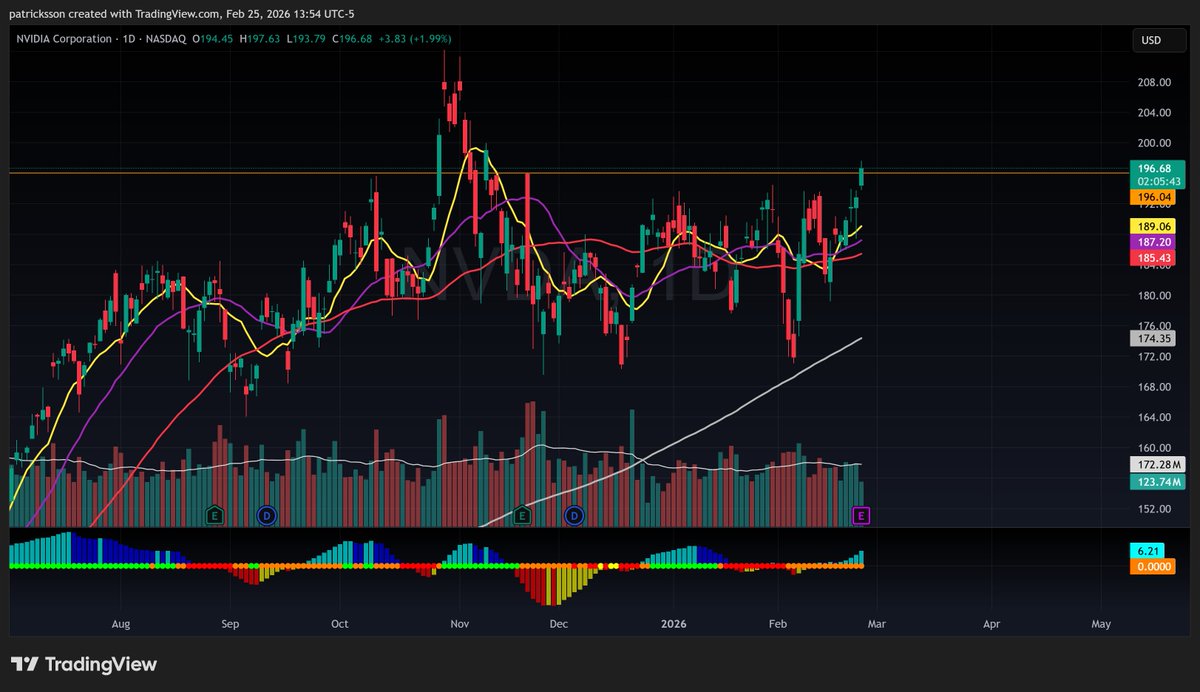1200x692 pixels.
Task: Click the orange indicator value 0.0000
Action: [1151, 566]
